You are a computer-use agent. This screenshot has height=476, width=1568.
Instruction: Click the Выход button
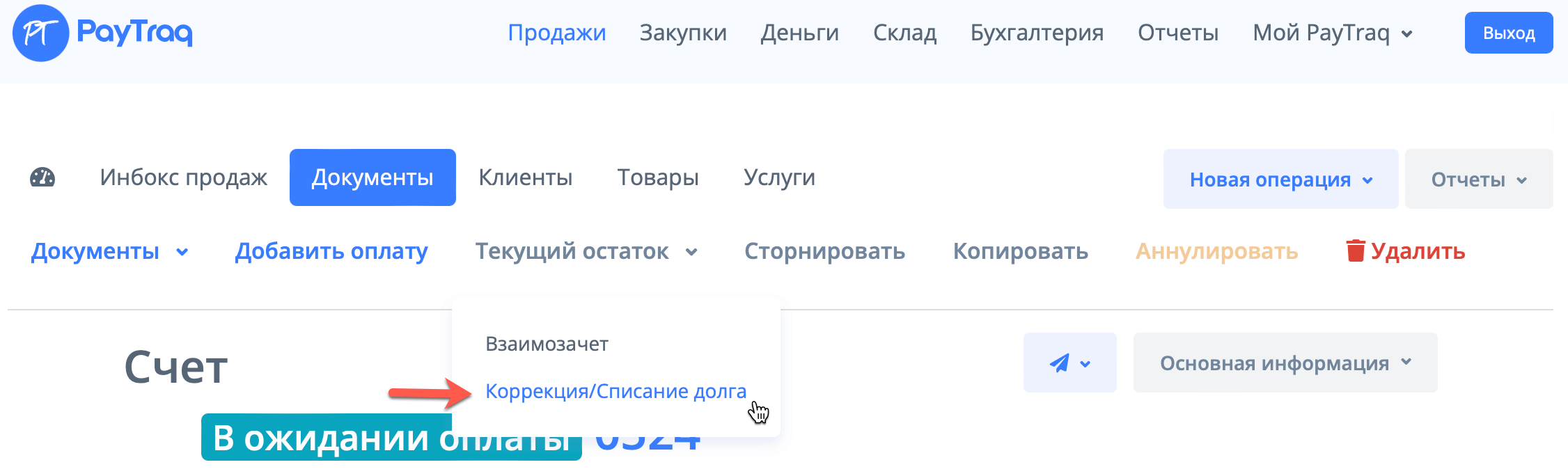click(1508, 33)
